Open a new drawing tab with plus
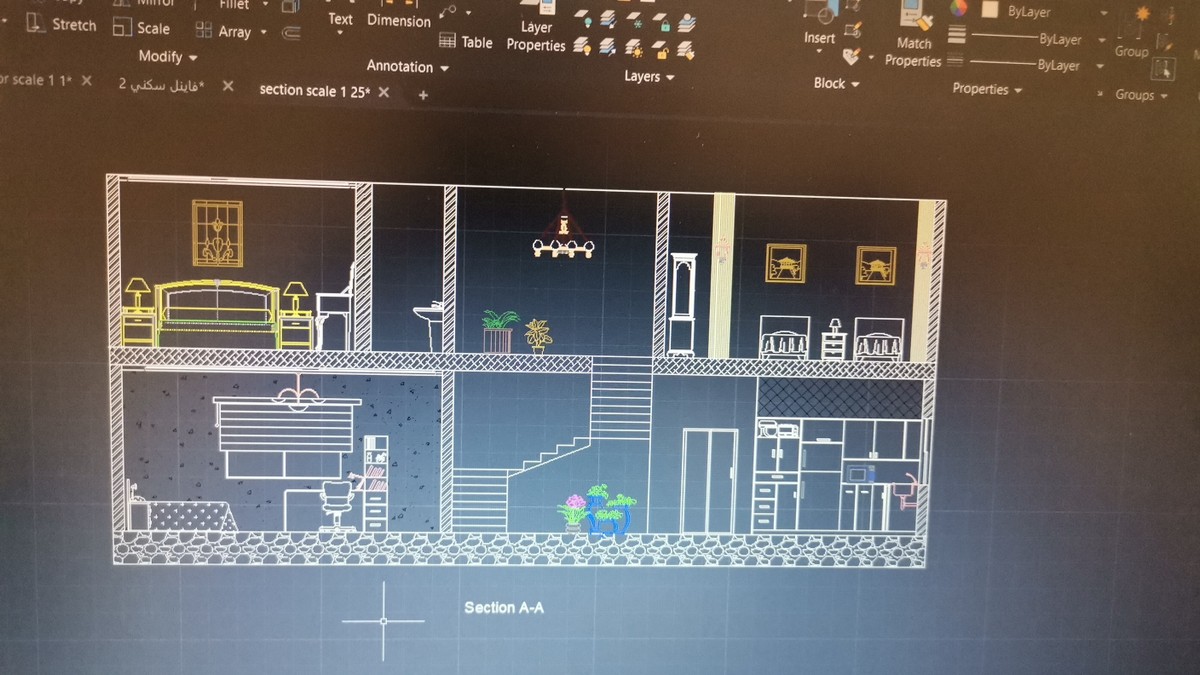 click(423, 95)
